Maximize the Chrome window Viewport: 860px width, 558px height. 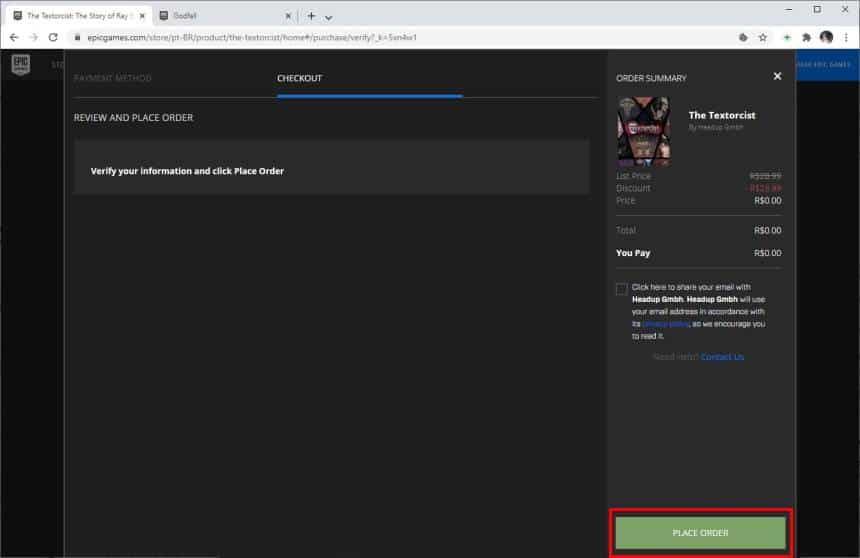coord(817,9)
